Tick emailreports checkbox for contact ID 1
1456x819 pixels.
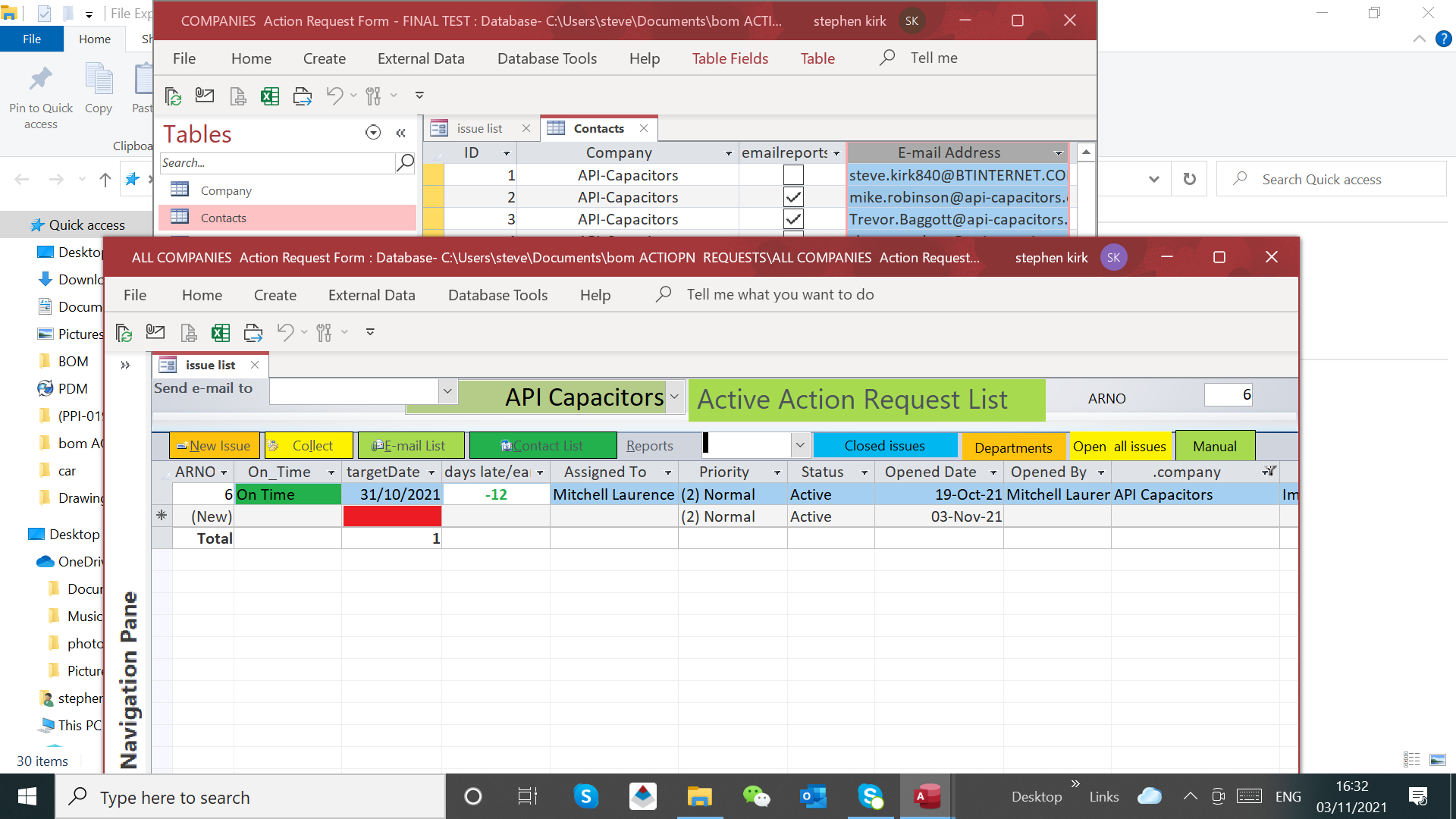(793, 175)
